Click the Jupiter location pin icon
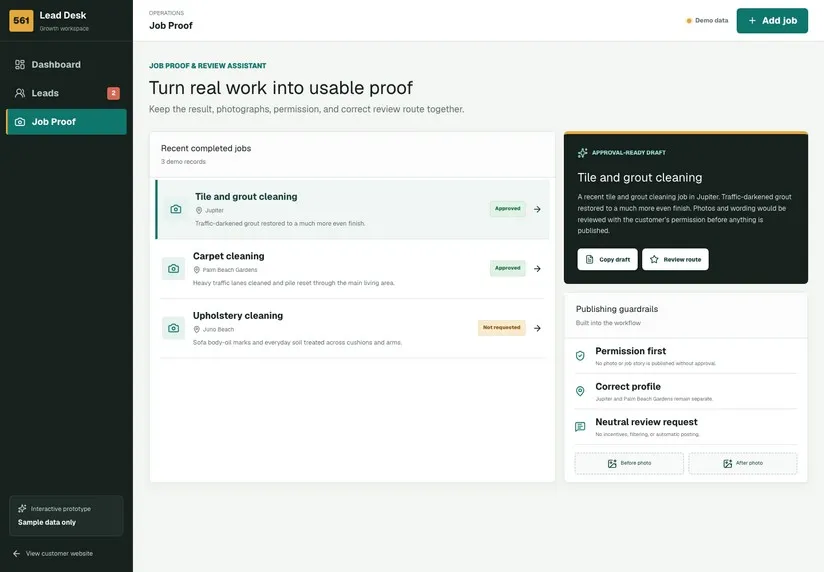 pos(199,210)
